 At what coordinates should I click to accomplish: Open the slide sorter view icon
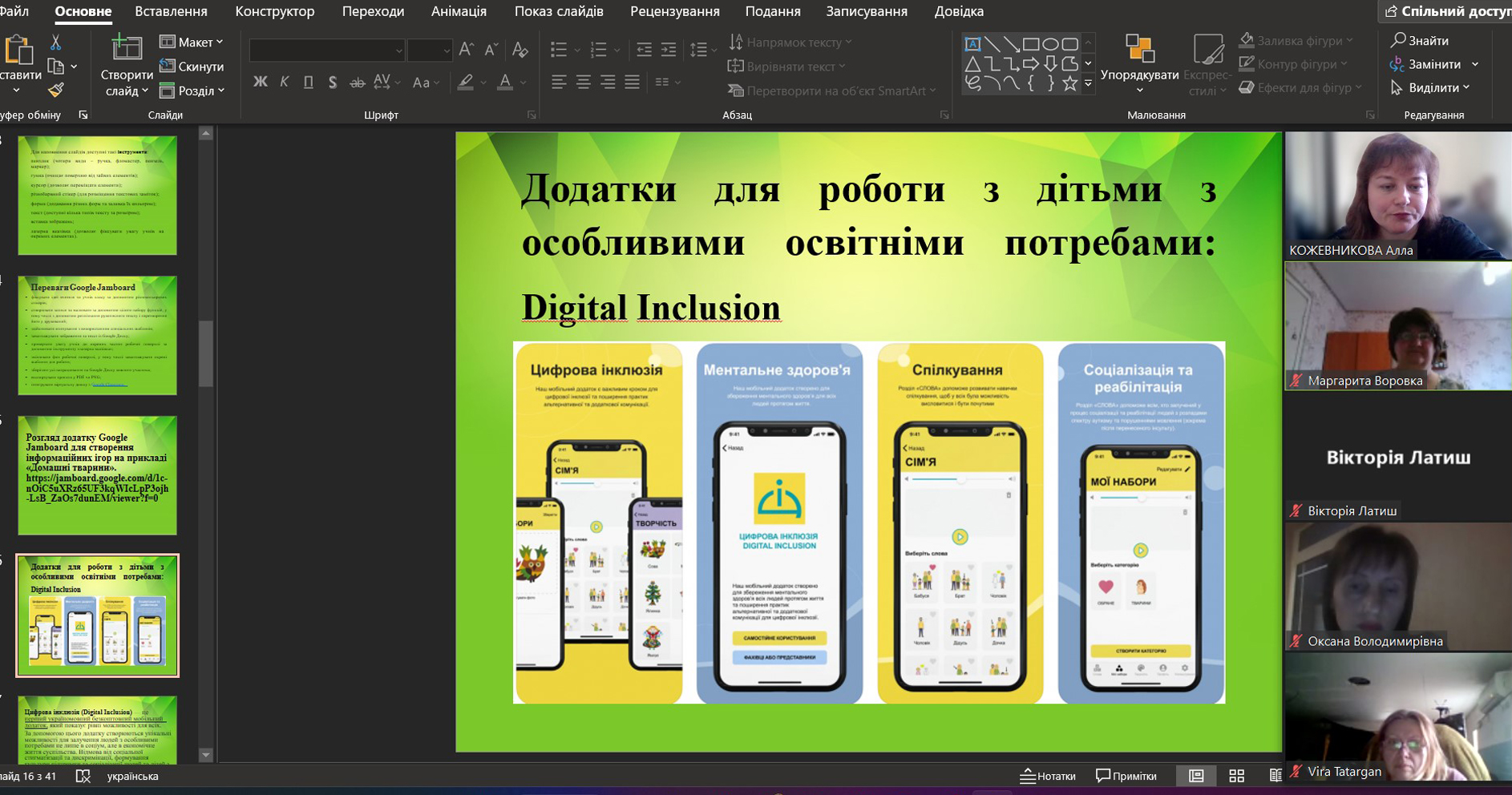1236,776
